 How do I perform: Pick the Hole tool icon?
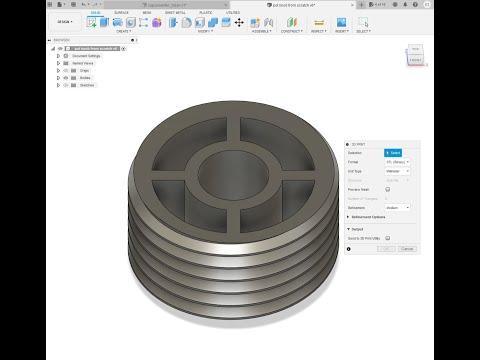click(x=131, y=22)
